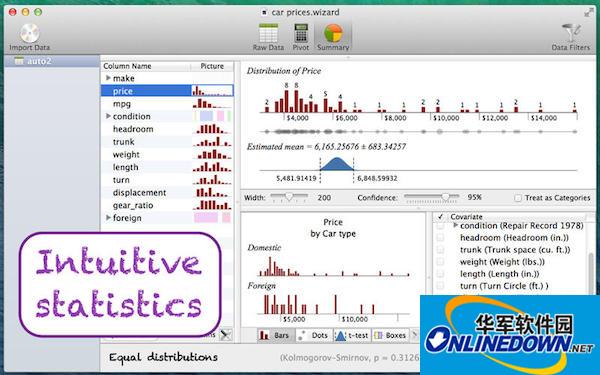This screenshot has width=600, height=375.
Task: Sort by the Column Name header
Action: click(x=145, y=66)
